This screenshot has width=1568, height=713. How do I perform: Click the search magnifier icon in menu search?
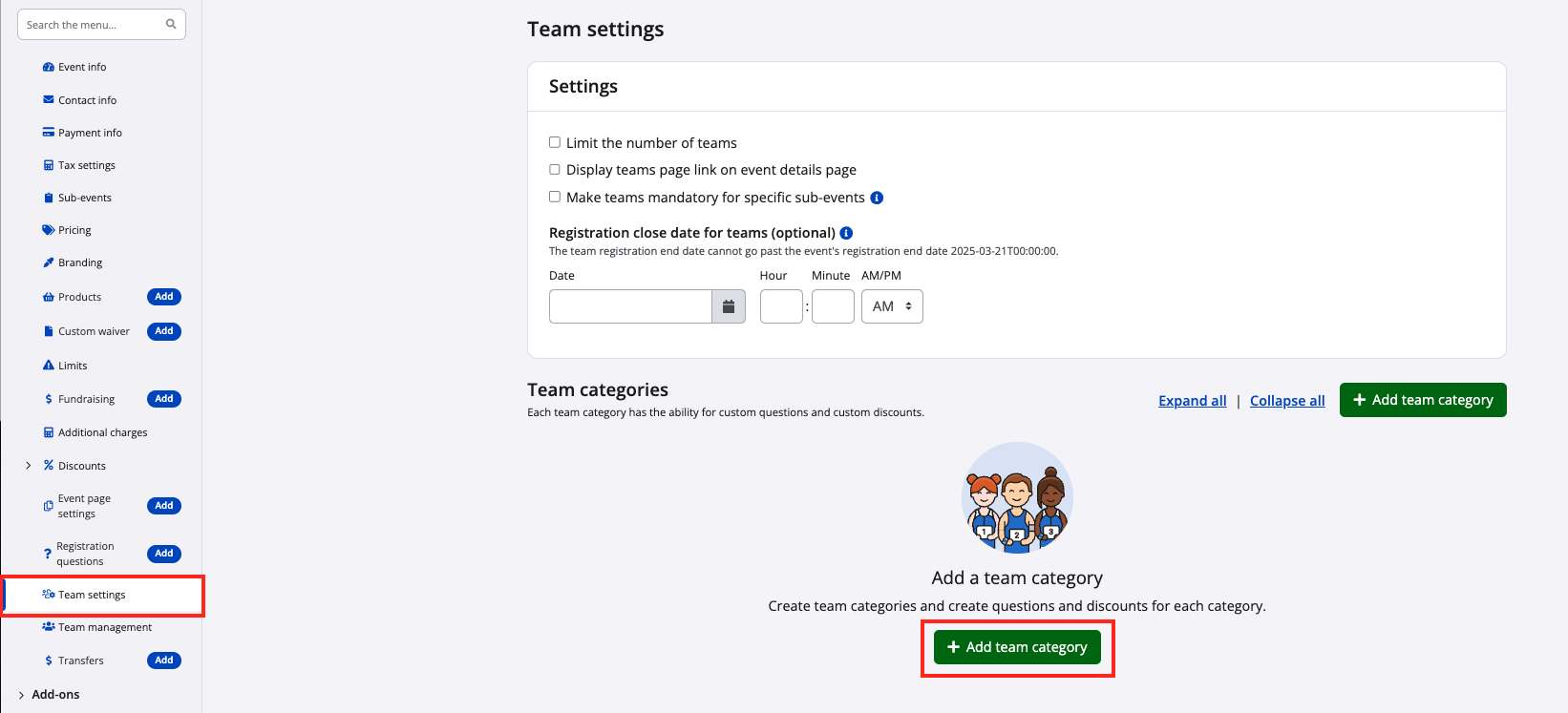[x=171, y=25]
